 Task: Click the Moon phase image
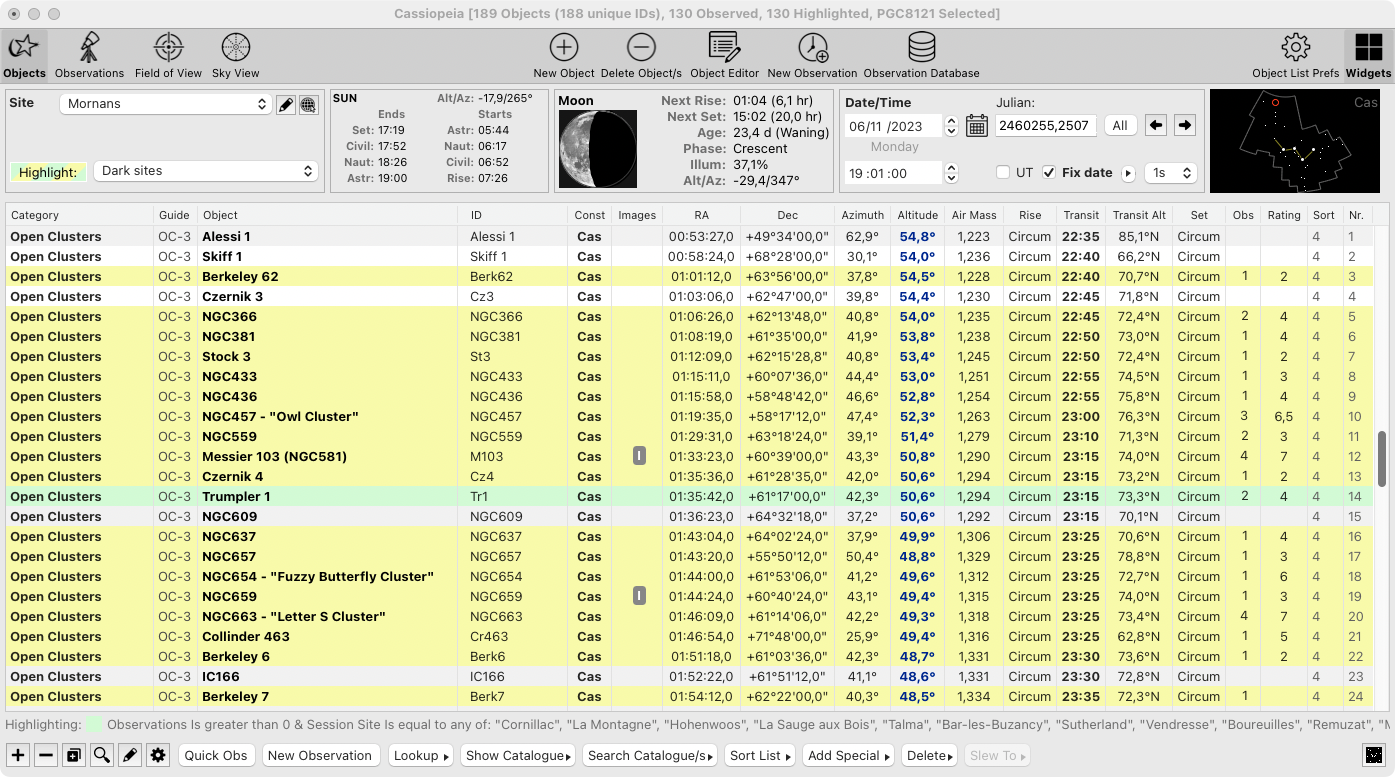(598, 149)
